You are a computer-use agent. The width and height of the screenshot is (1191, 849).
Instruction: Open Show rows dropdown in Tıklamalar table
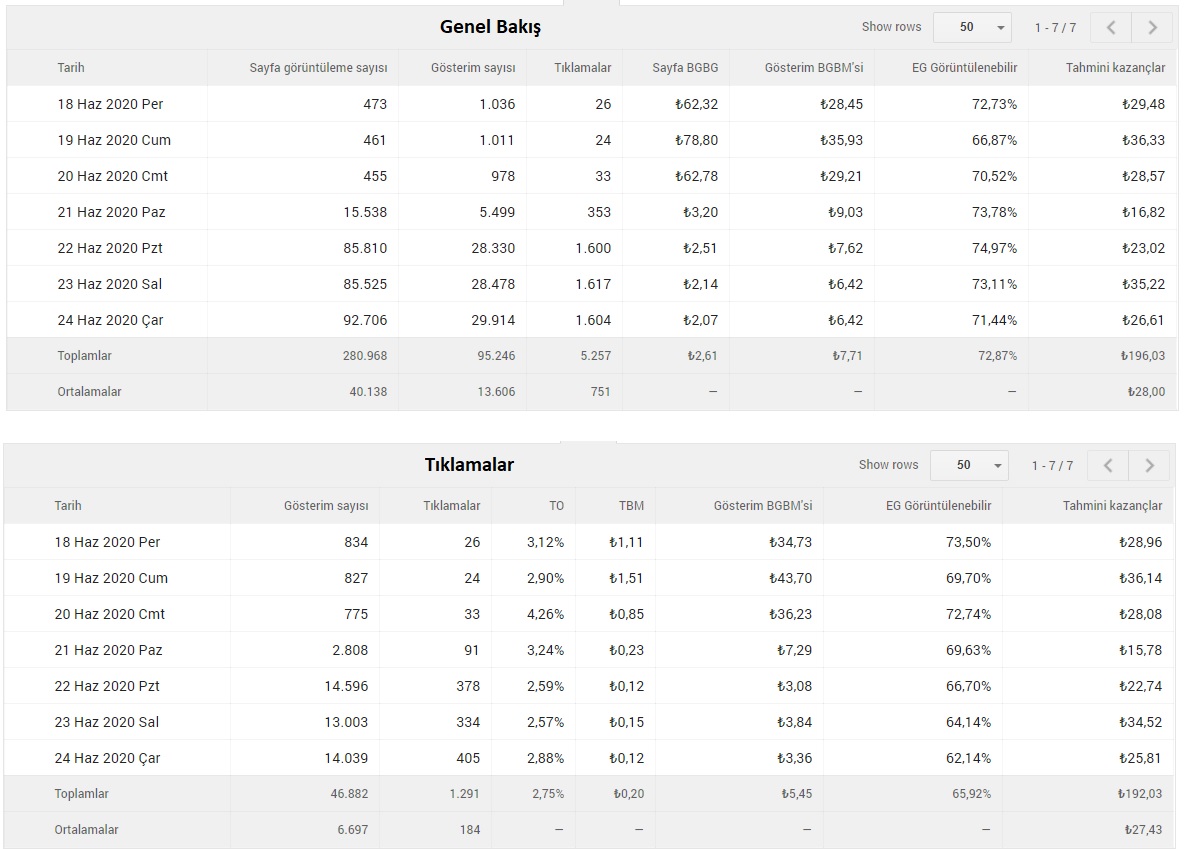click(x=969, y=465)
